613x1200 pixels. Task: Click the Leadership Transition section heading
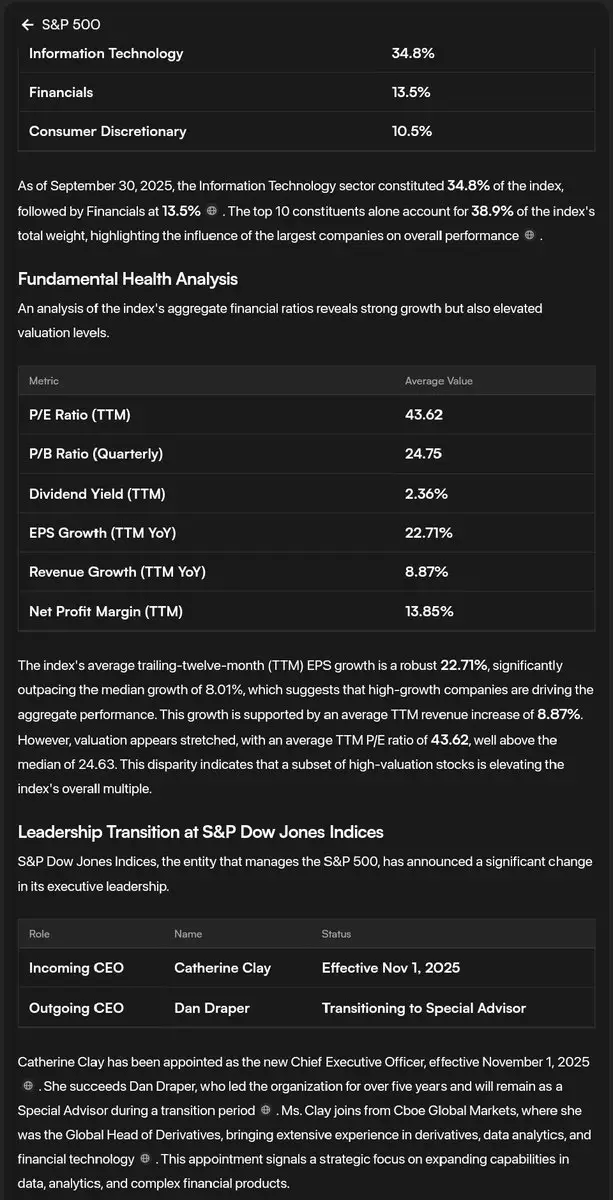coord(201,832)
